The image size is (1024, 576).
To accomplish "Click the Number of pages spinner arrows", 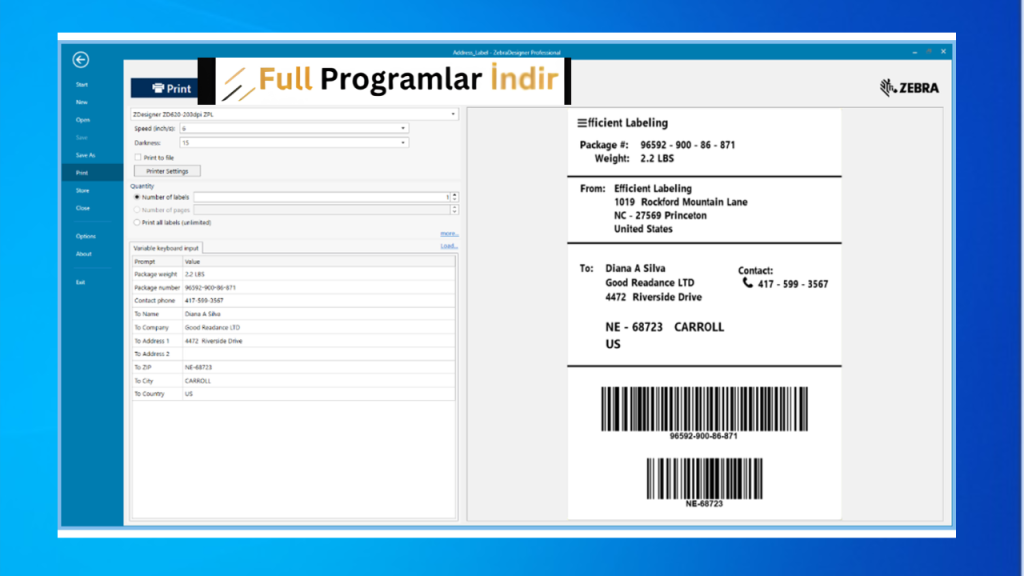I will click(455, 210).
